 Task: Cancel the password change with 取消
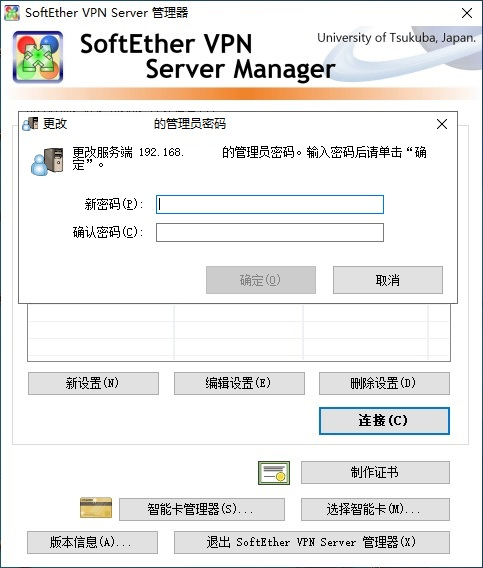[x=388, y=280]
